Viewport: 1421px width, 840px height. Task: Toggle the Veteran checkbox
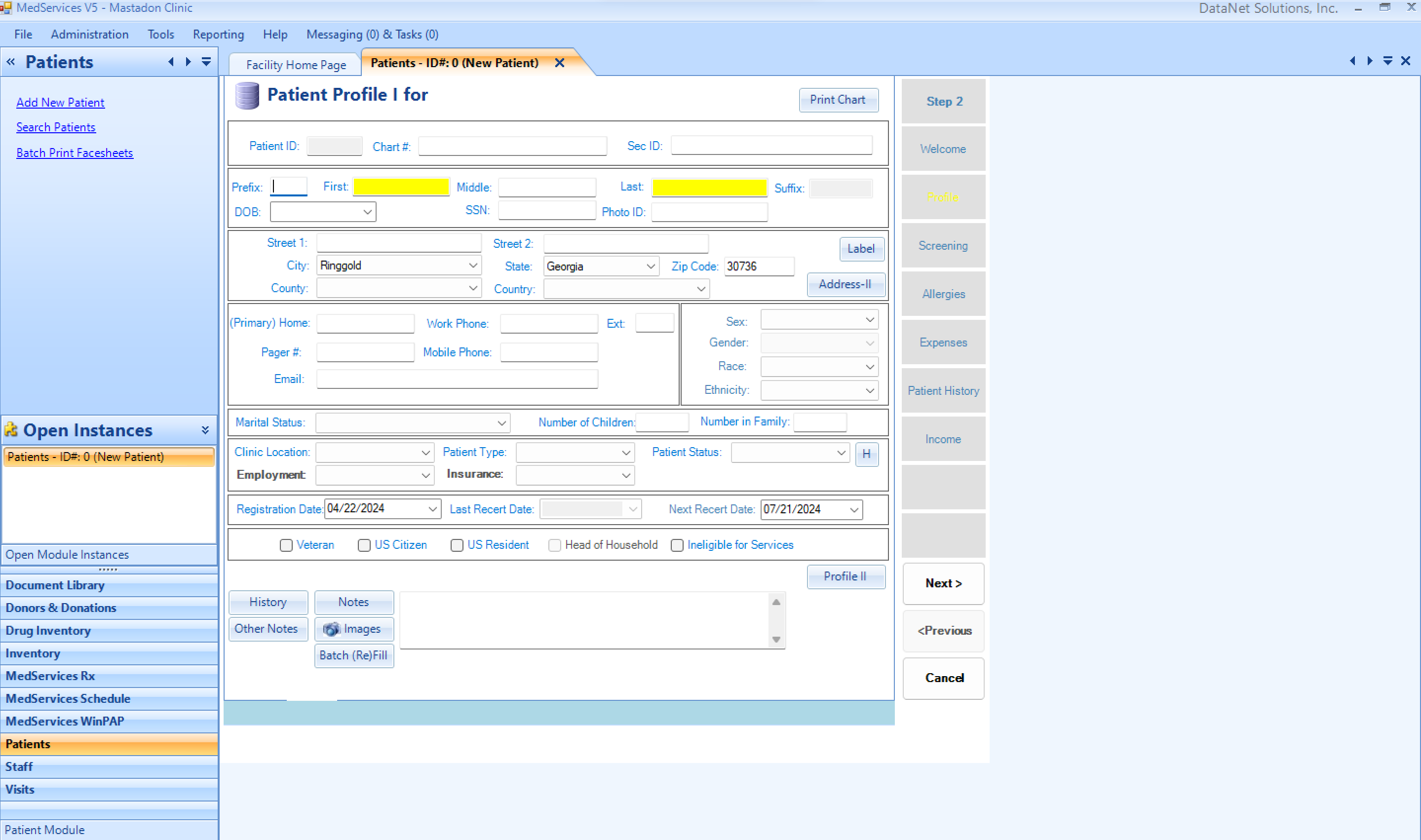286,545
